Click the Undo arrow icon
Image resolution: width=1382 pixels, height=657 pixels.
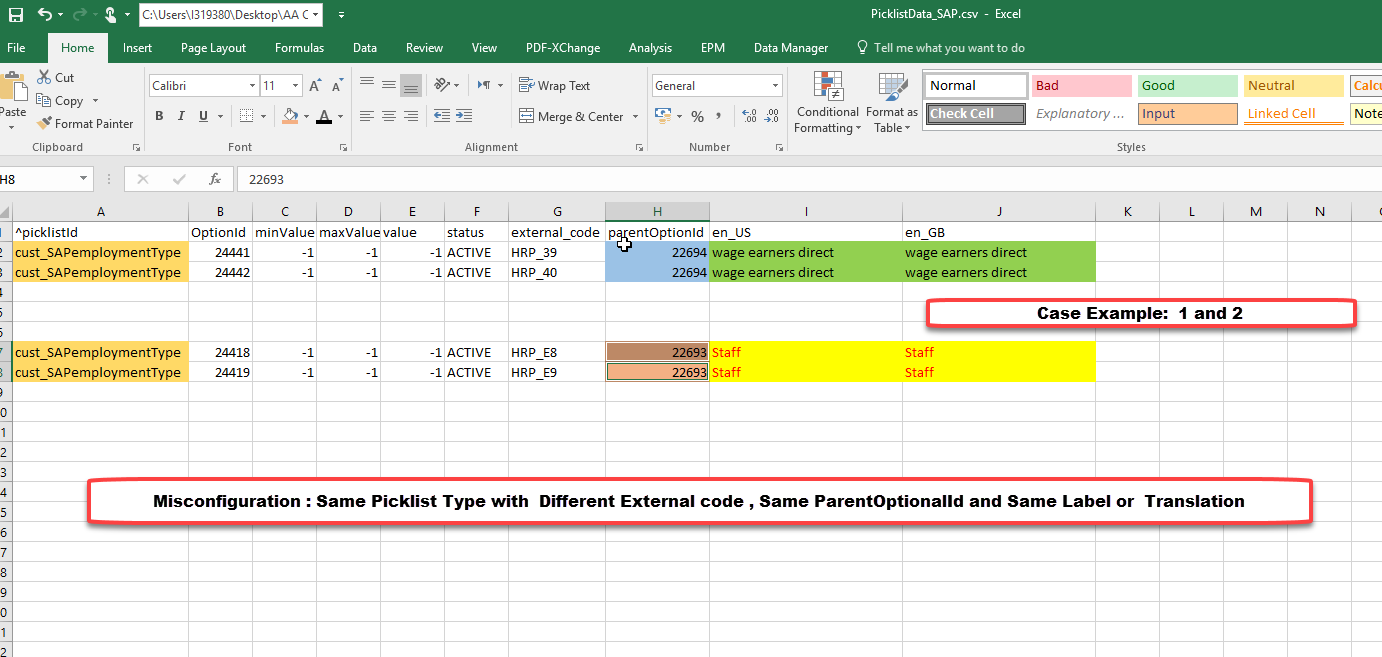pyautogui.click(x=45, y=15)
